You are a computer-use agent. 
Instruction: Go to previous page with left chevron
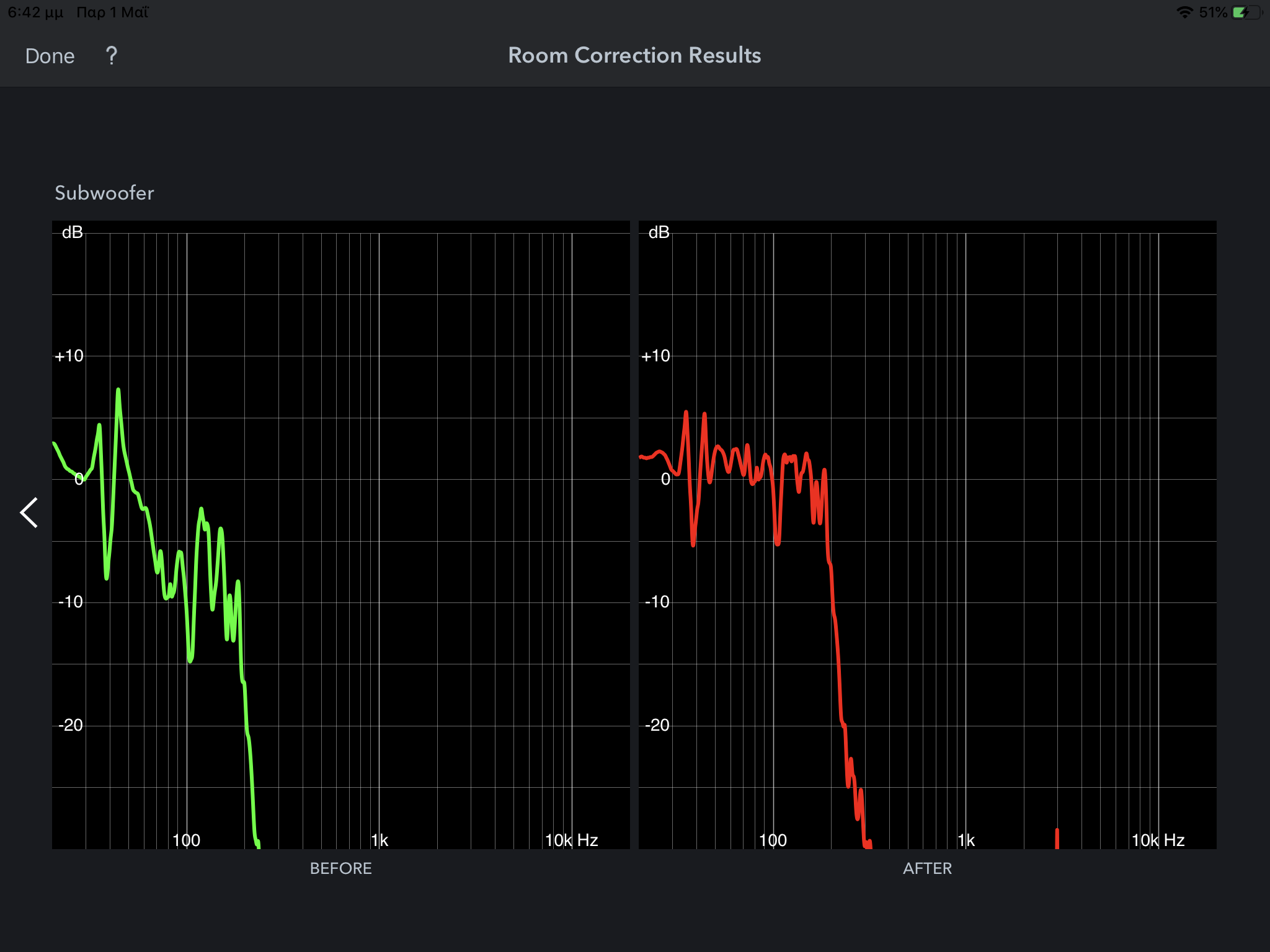click(29, 513)
